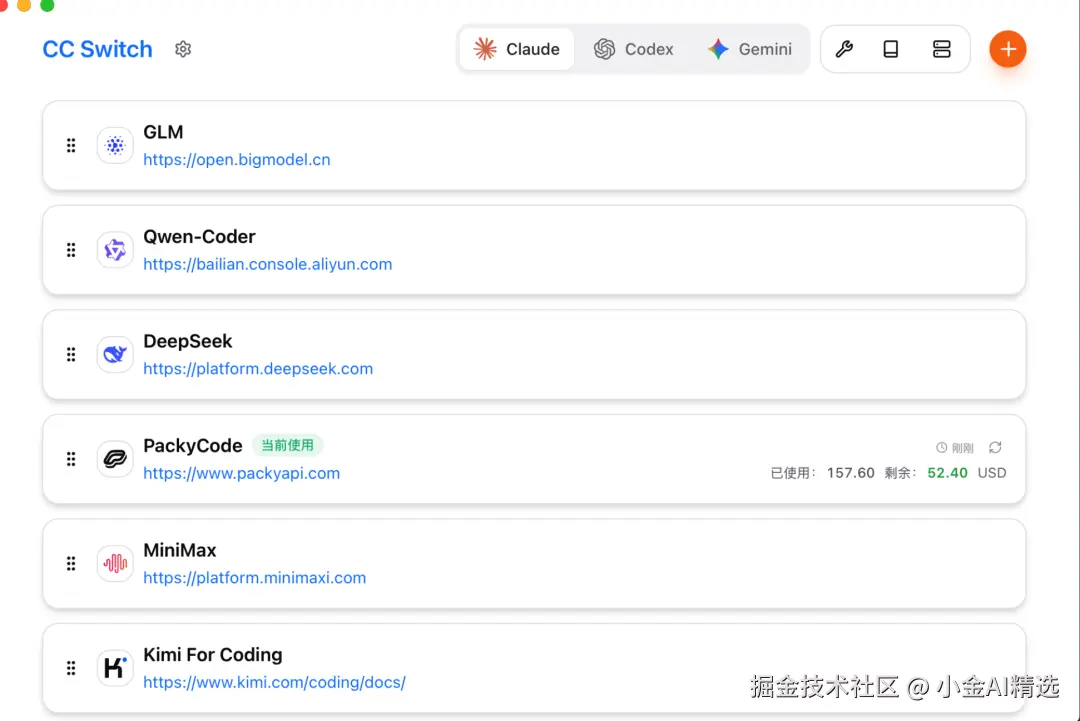This screenshot has height=721, width=1080.
Task: Click the used amount 157.60
Action: pyautogui.click(x=851, y=473)
